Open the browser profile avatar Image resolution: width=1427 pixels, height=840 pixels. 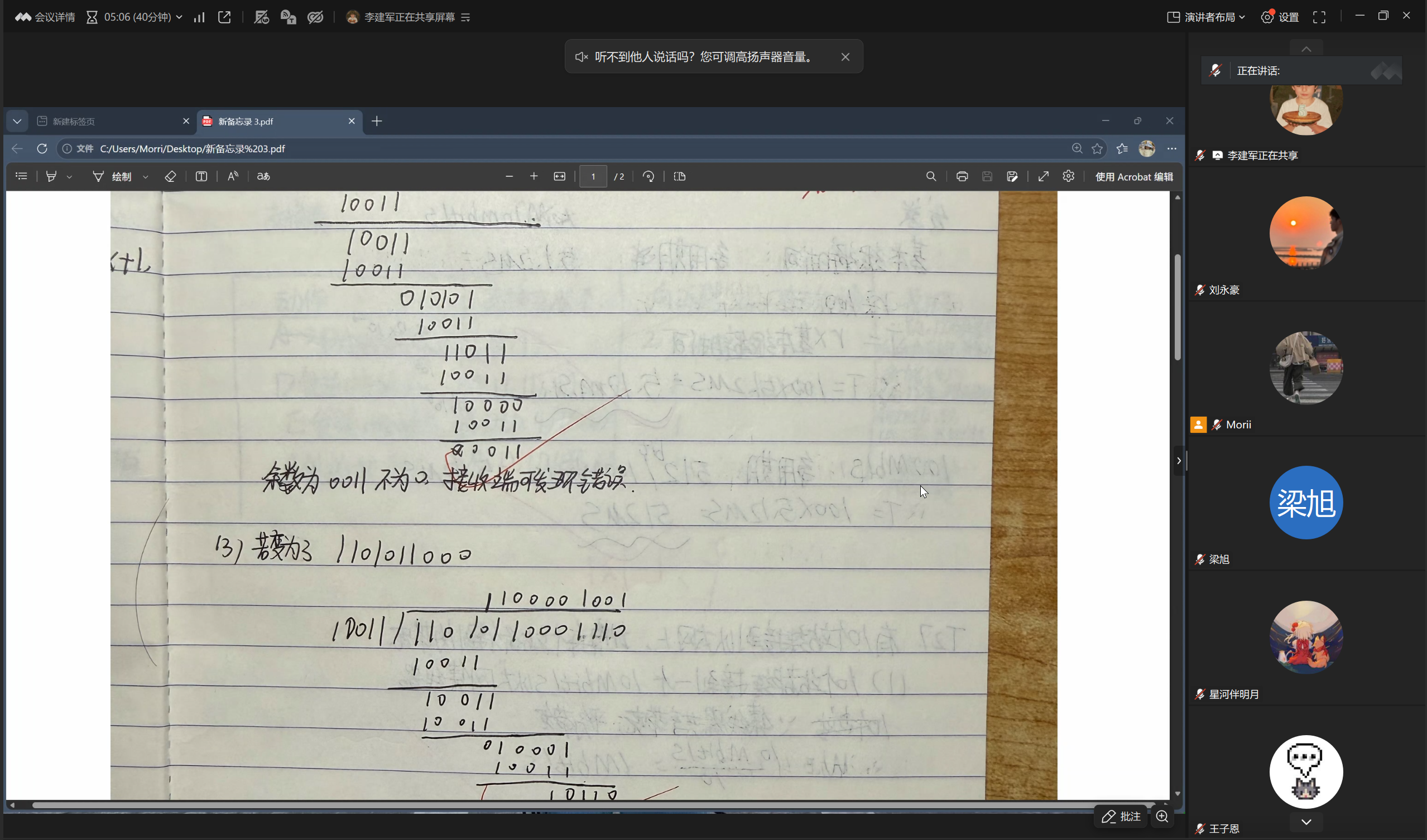(x=1147, y=148)
